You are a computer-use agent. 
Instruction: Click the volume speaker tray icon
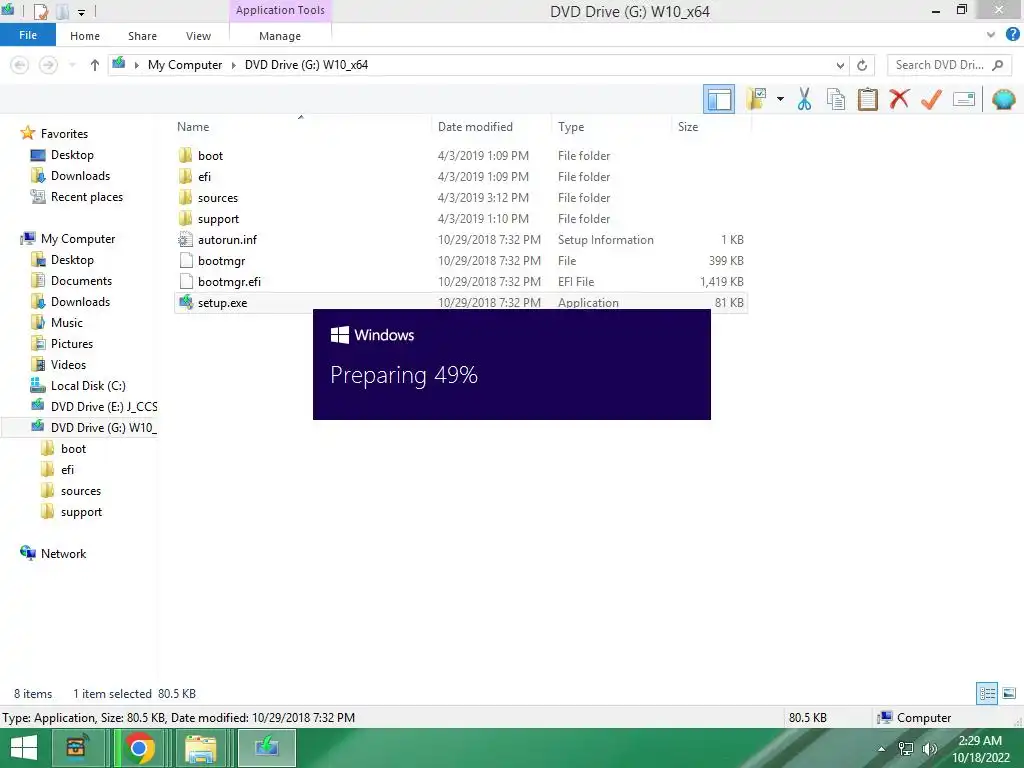(929, 749)
